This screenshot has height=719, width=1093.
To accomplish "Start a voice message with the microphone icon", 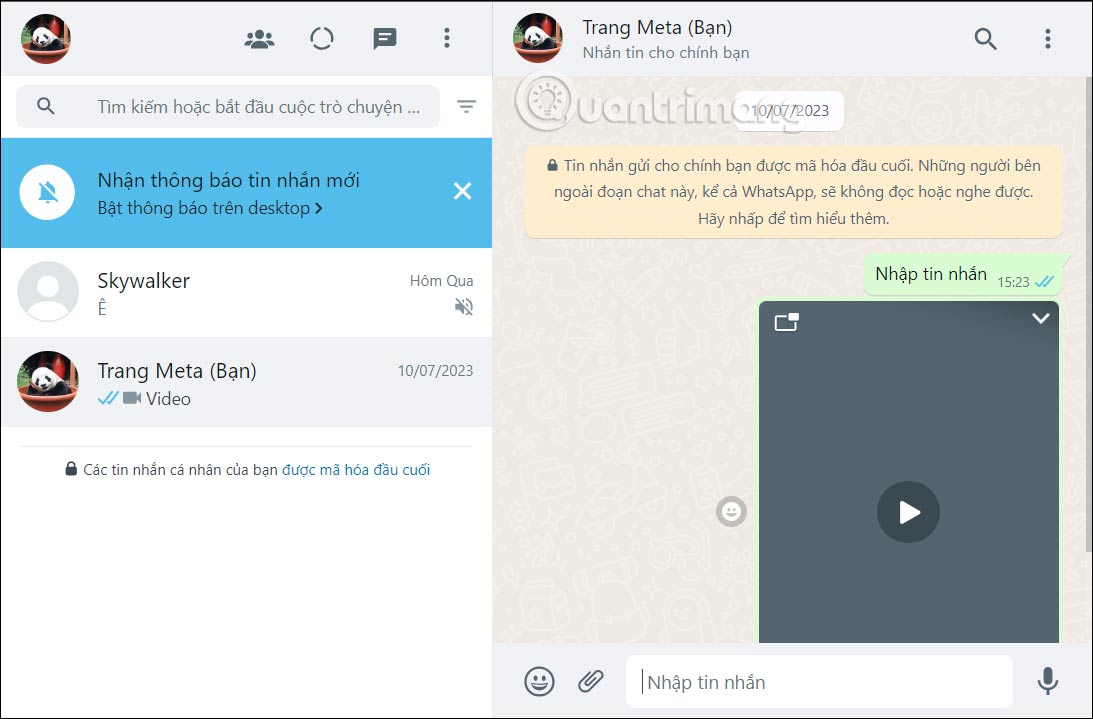I will click(x=1047, y=681).
